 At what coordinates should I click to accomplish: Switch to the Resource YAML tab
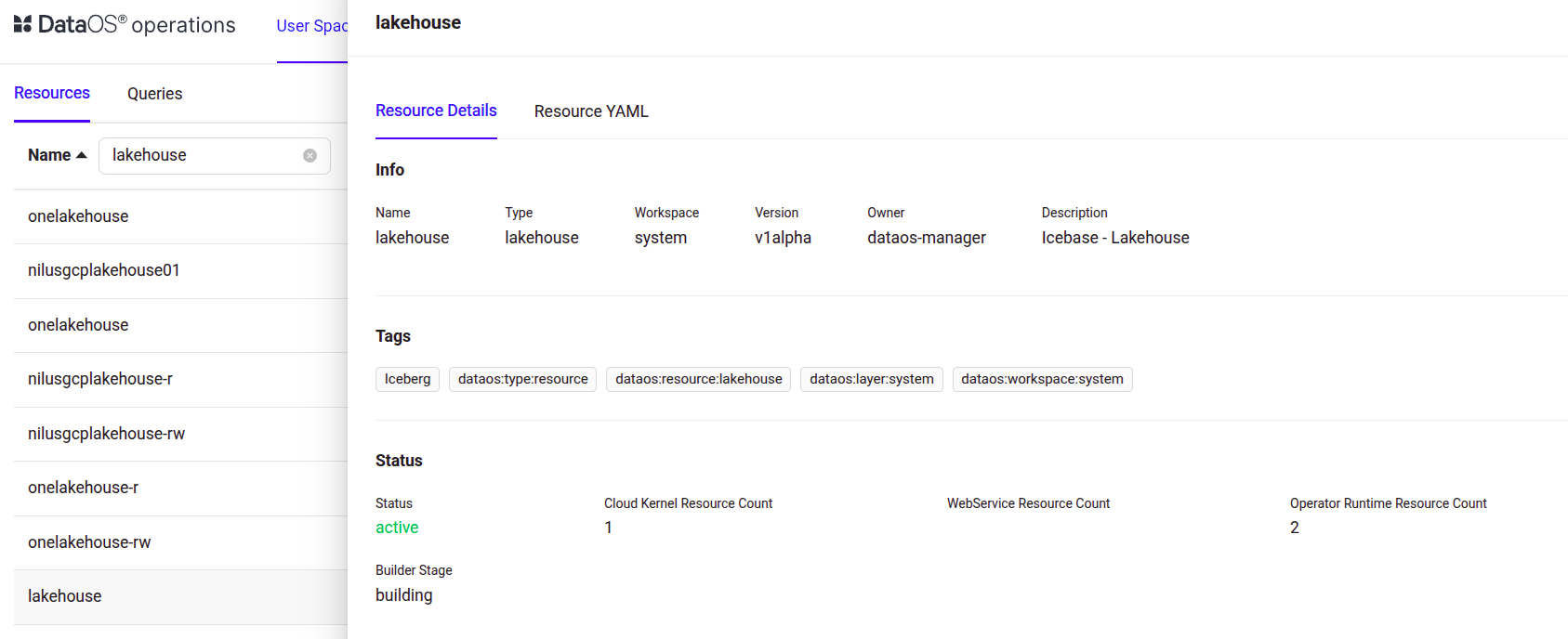click(x=591, y=111)
